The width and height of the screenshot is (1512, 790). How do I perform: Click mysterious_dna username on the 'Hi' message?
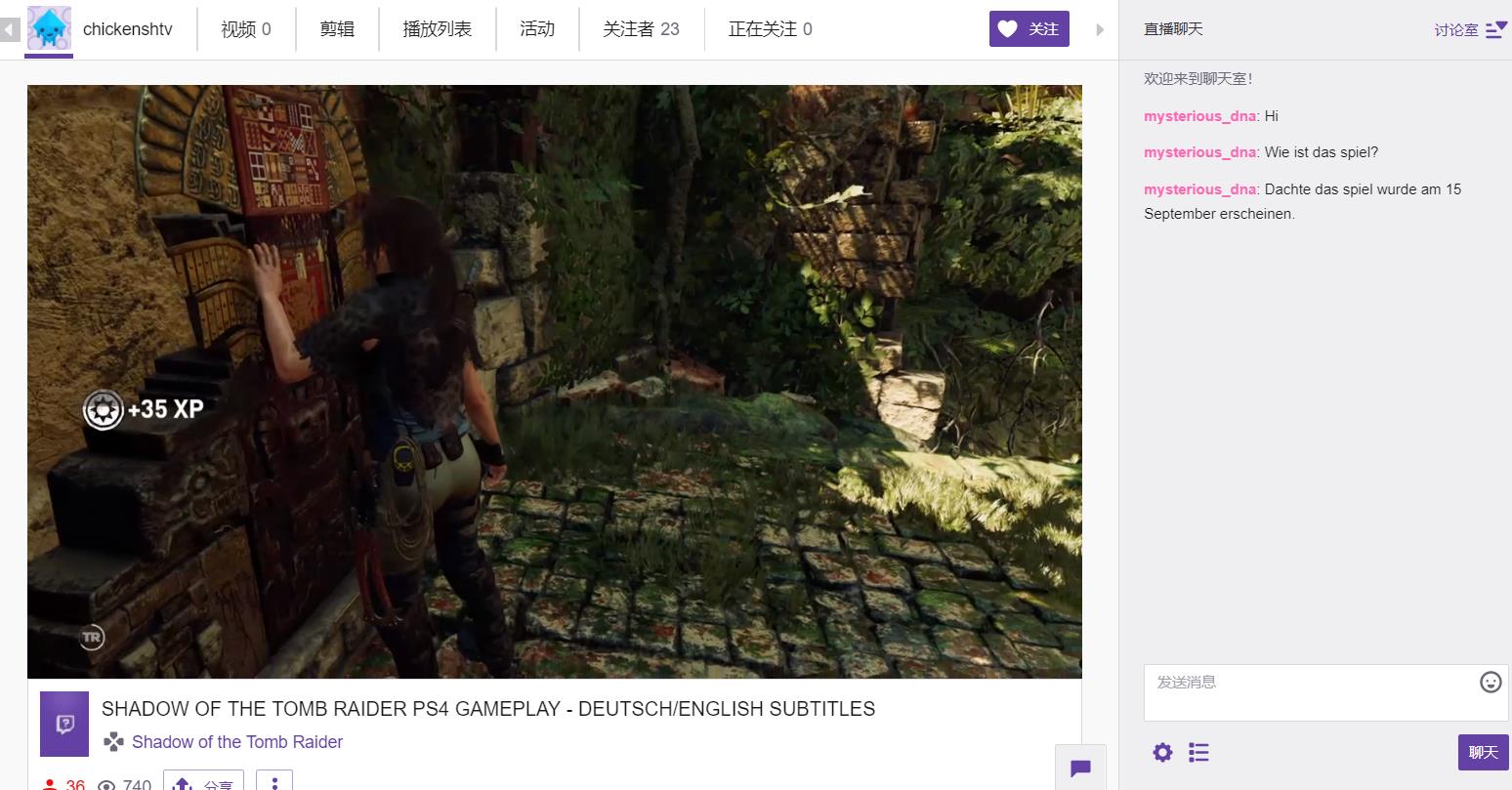1199,116
